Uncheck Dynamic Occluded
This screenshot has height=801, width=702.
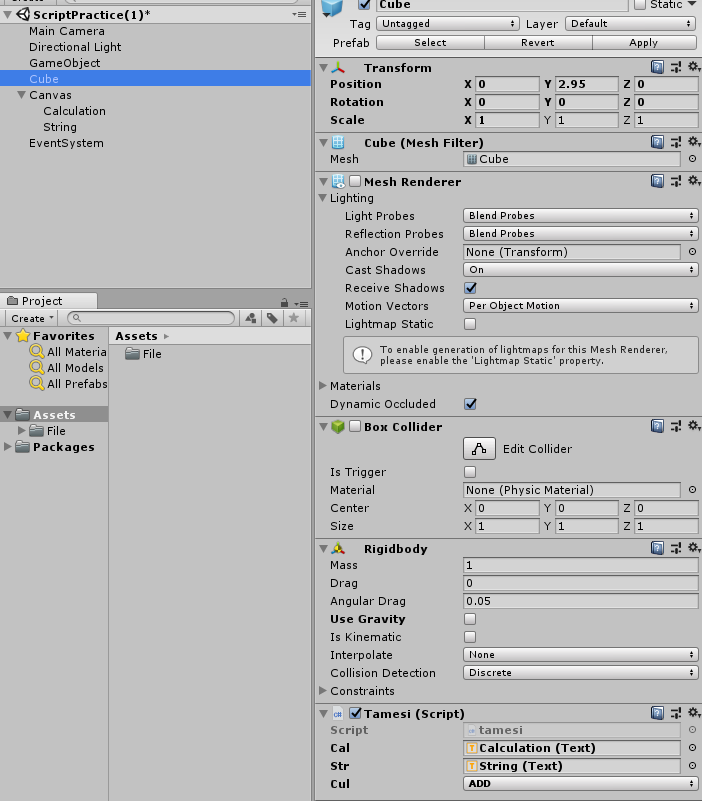tap(470, 404)
